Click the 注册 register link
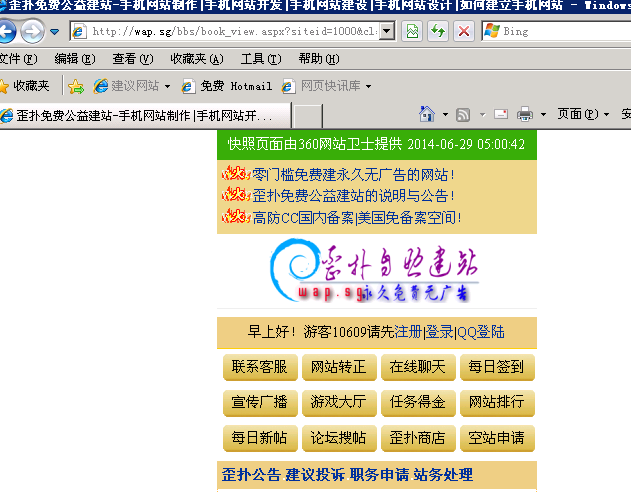The image size is (631, 492). click(408, 332)
